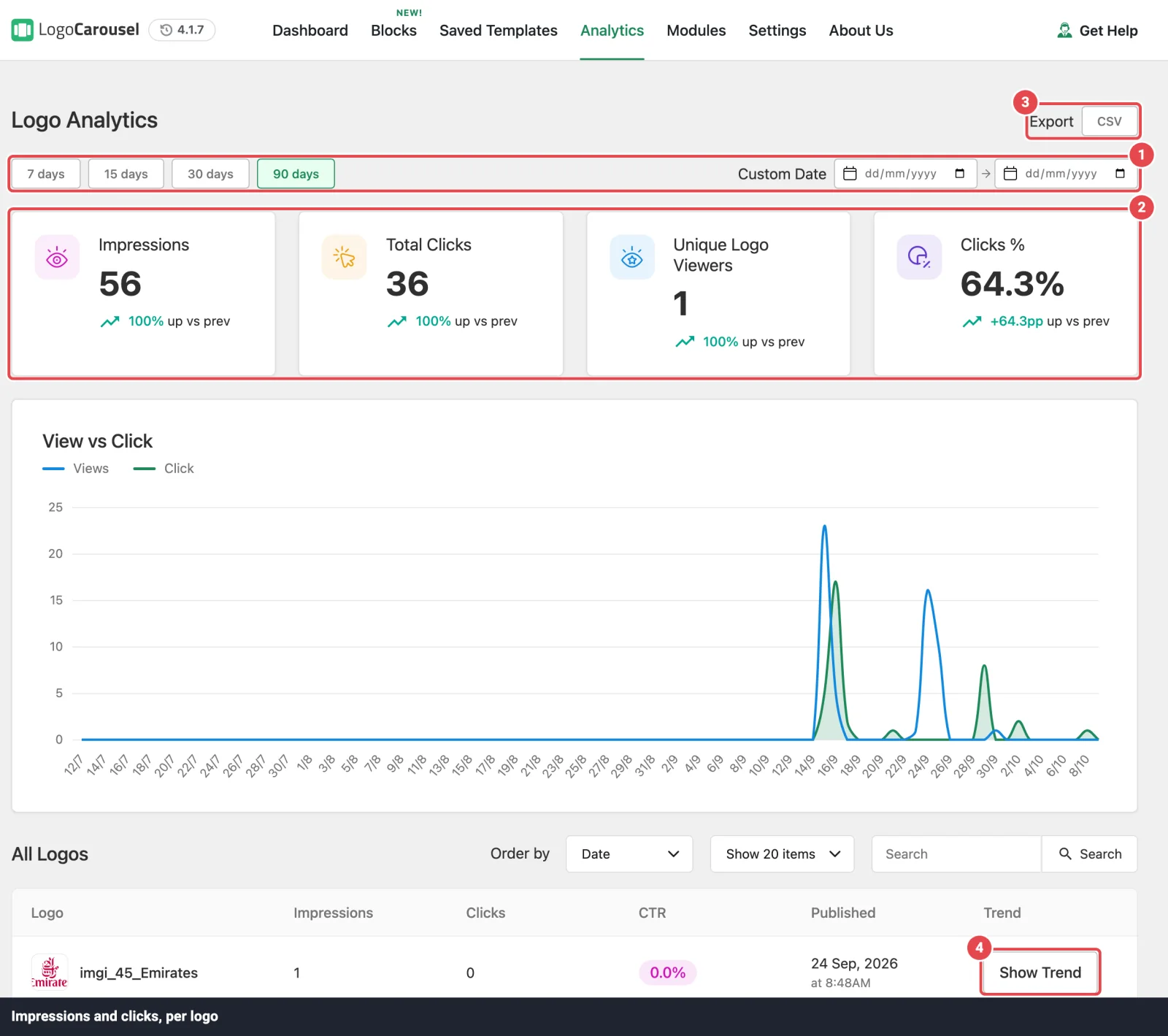Click the Emirates logo thumbnail
This screenshot has height=1036, width=1168.
50,972
